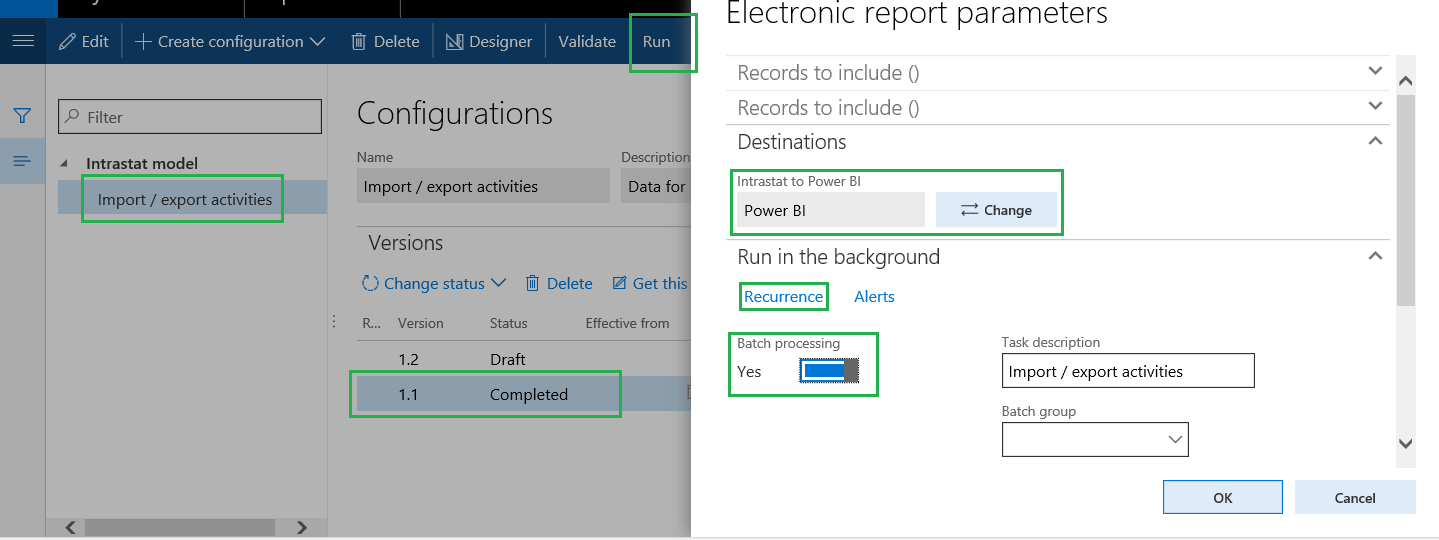Click the Edit pencil button
The image size is (1439, 540).
[84, 41]
